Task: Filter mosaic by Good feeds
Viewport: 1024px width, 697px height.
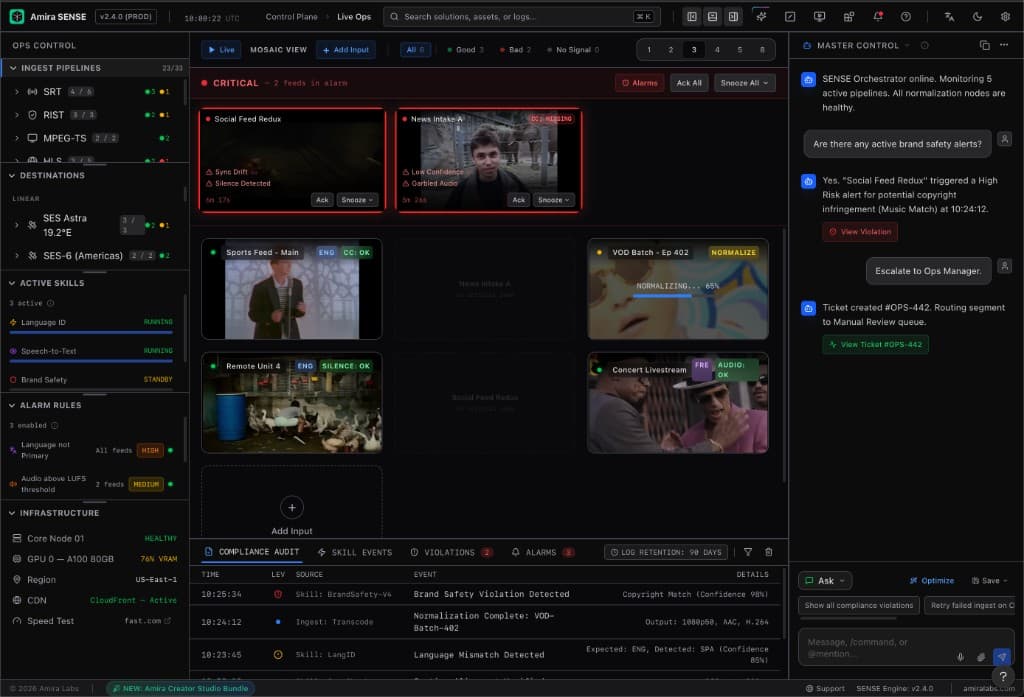Action: (465, 50)
